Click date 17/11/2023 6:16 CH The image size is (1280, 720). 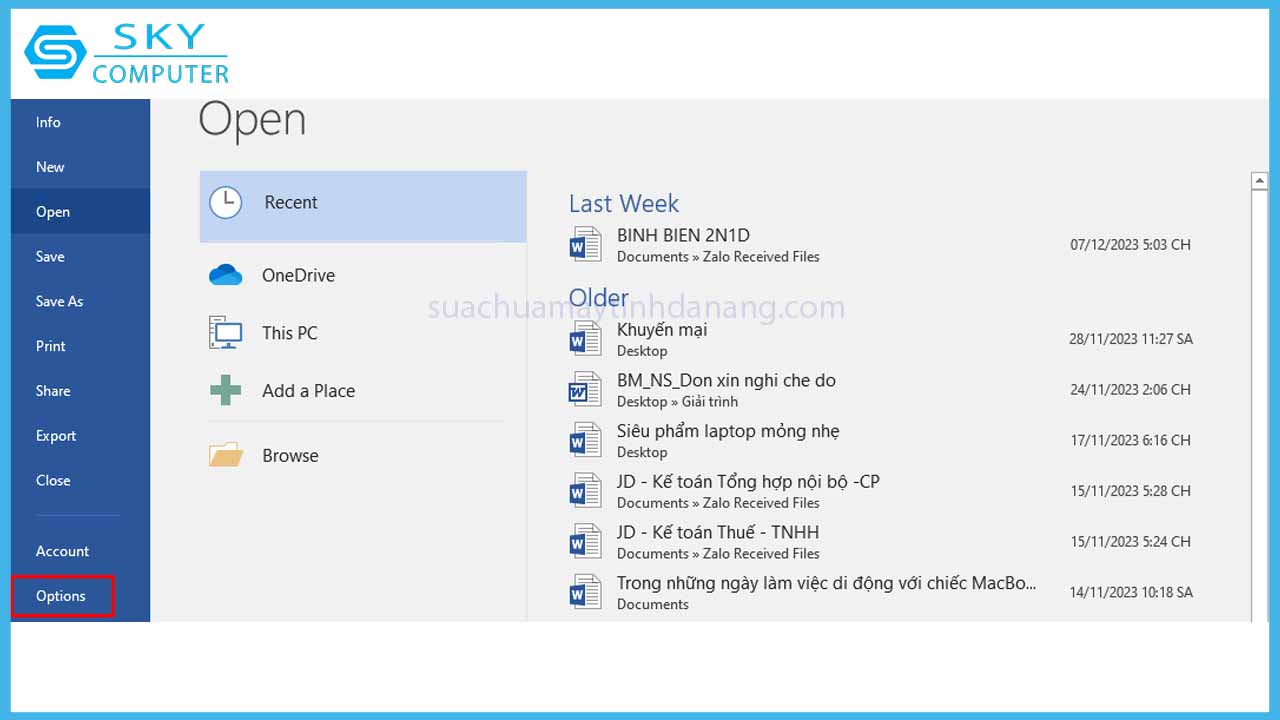pyautogui.click(x=1130, y=440)
